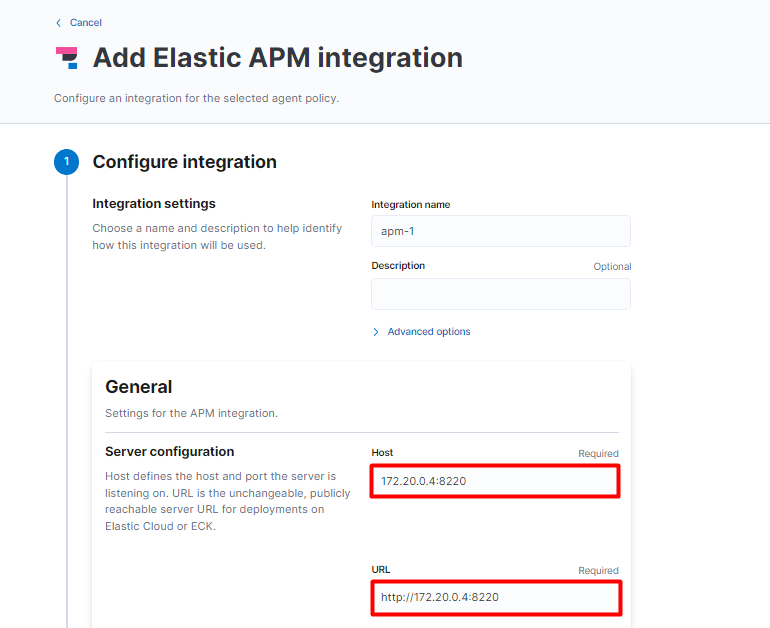Focus the Host field showing 172.20.0.4:8220
The image size is (770, 628).
tap(495, 481)
